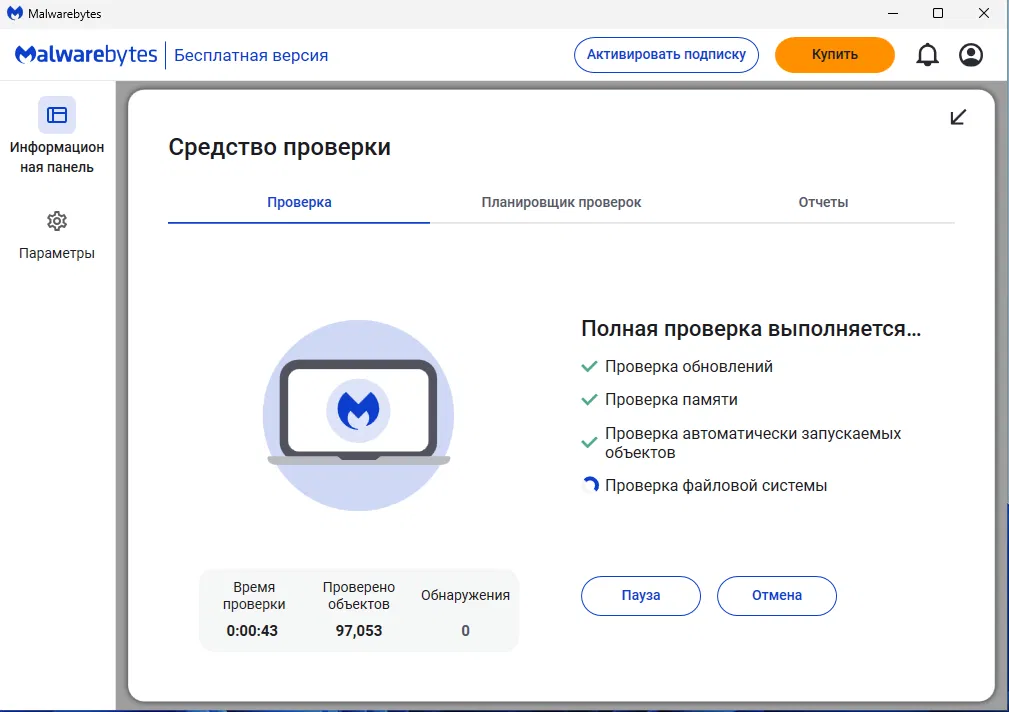The width and height of the screenshot is (1009, 712).
Task: Switch to the Проверка tab
Action: (299, 202)
